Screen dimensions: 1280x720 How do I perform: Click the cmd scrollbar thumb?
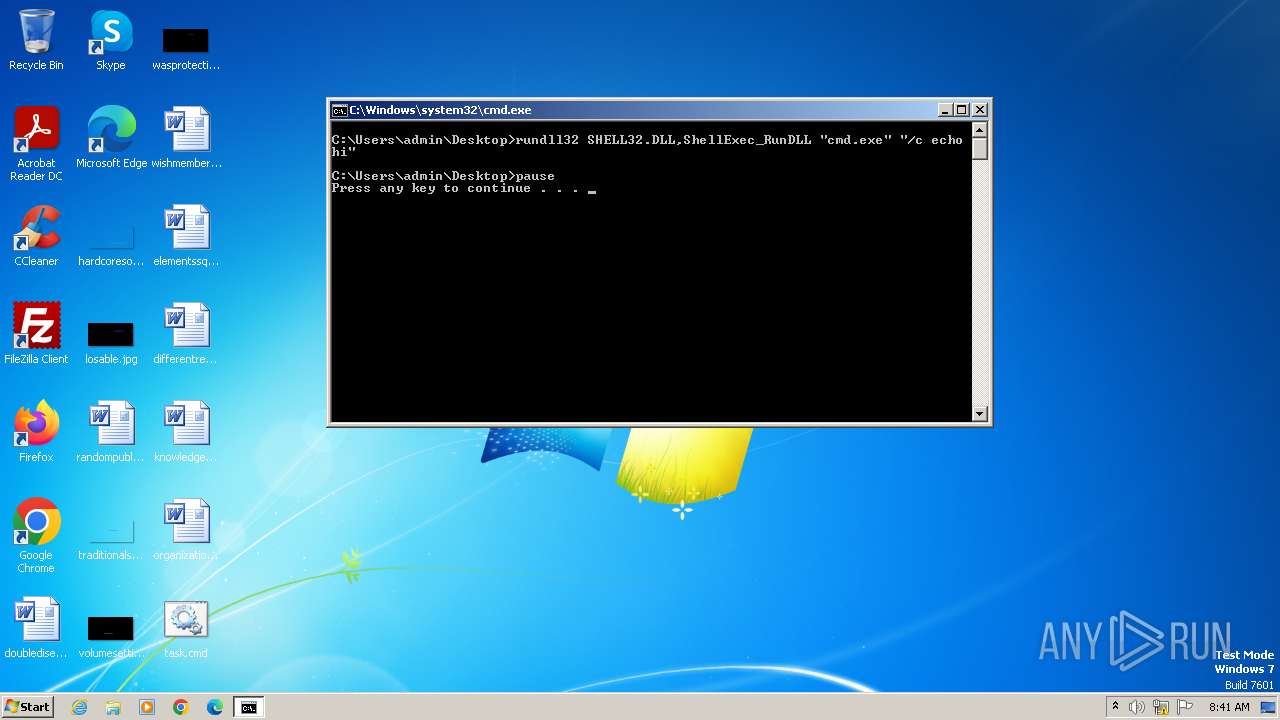(x=980, y=149)
